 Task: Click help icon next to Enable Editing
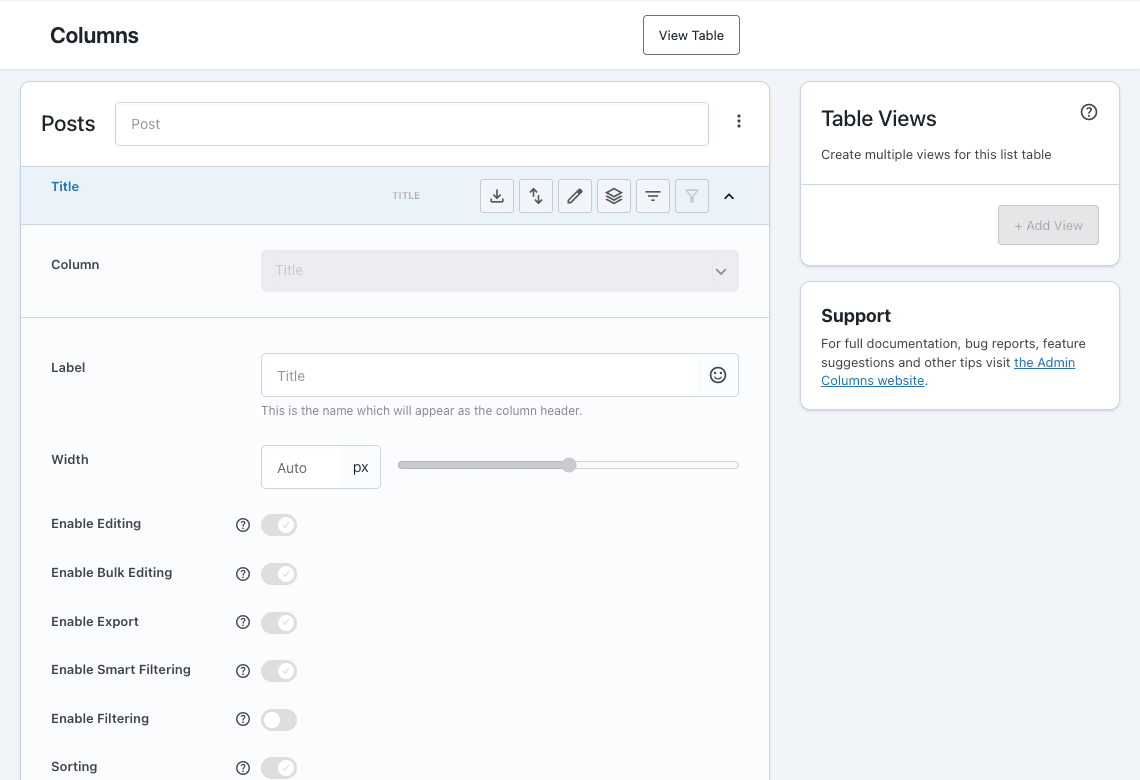243,525
